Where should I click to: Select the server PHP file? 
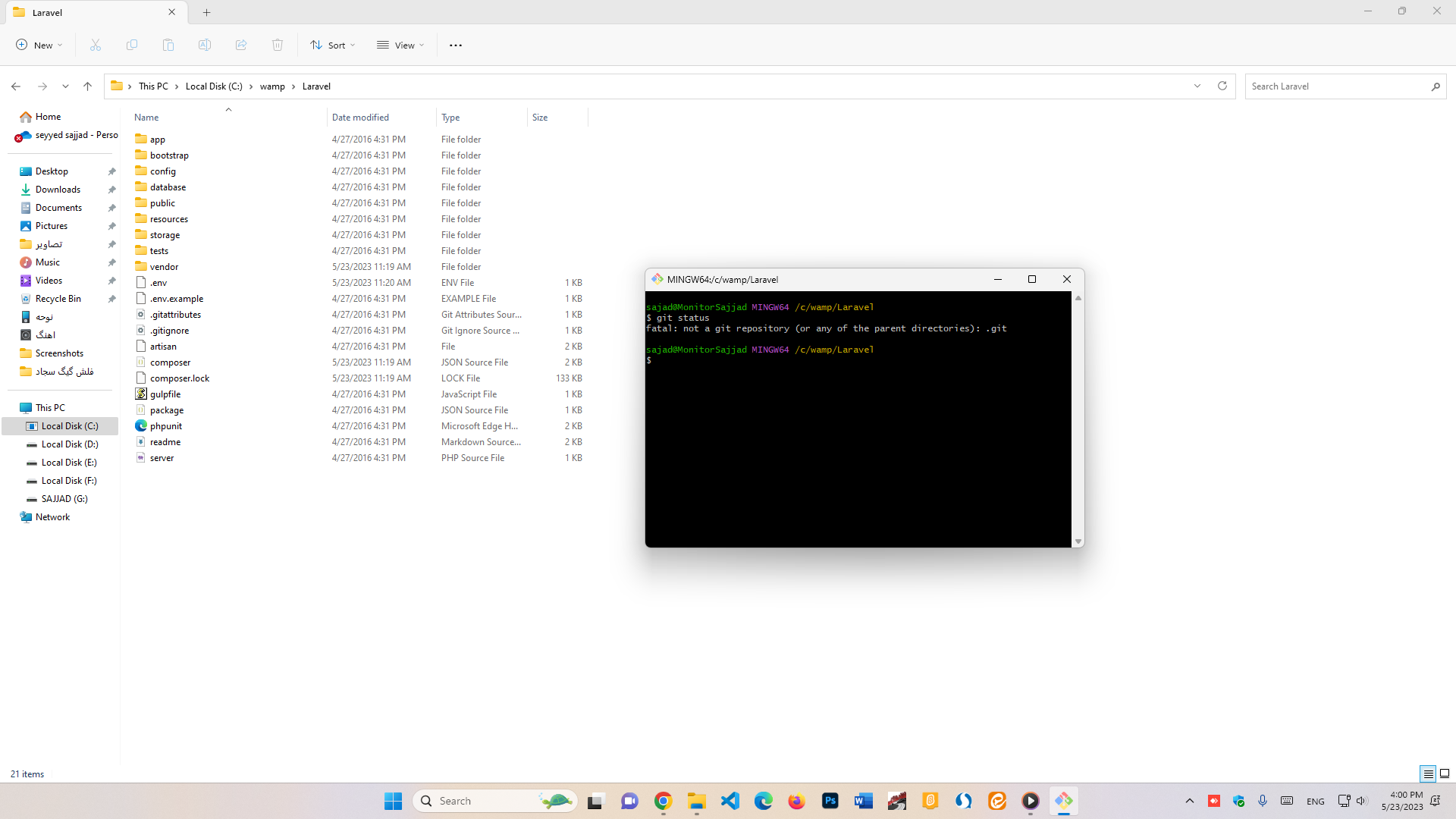tap(162, 458)
